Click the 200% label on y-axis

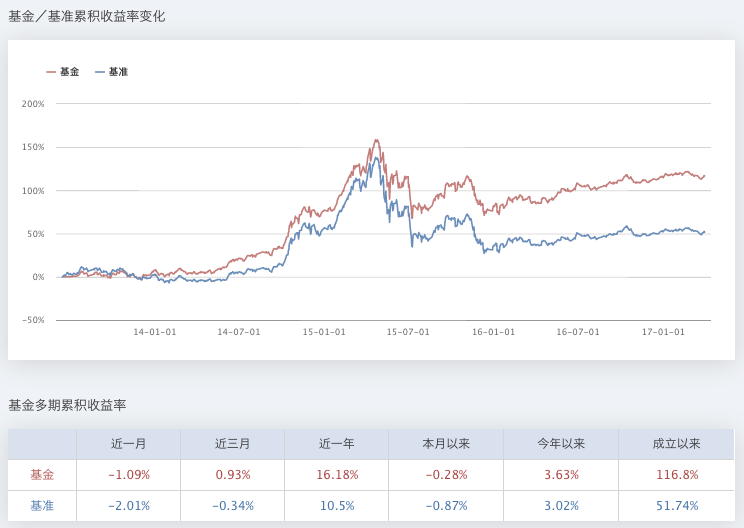(x=33, y=104)
